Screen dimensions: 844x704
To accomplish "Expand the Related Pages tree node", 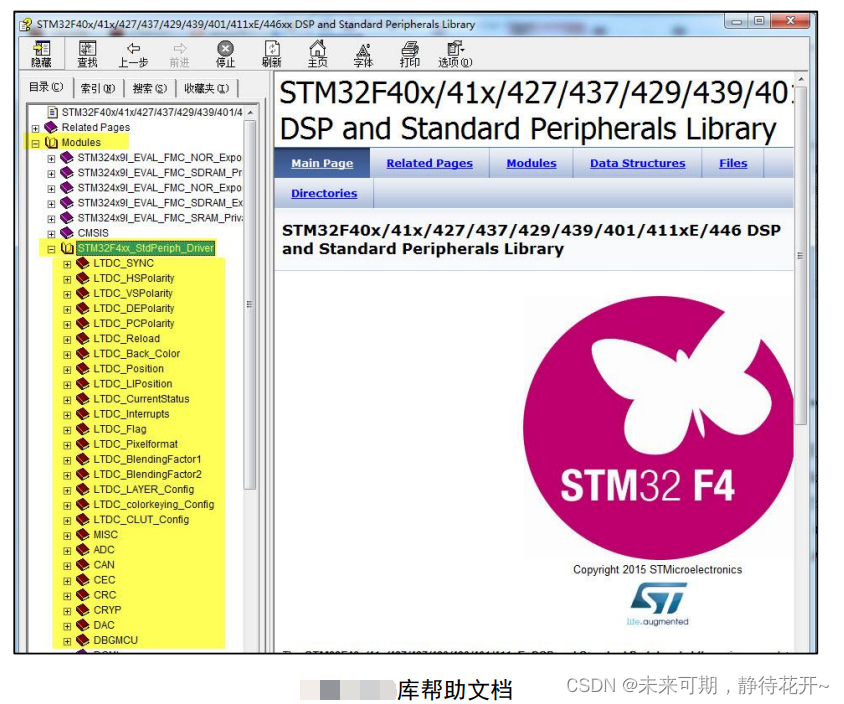I will click(x=36, y=129).
